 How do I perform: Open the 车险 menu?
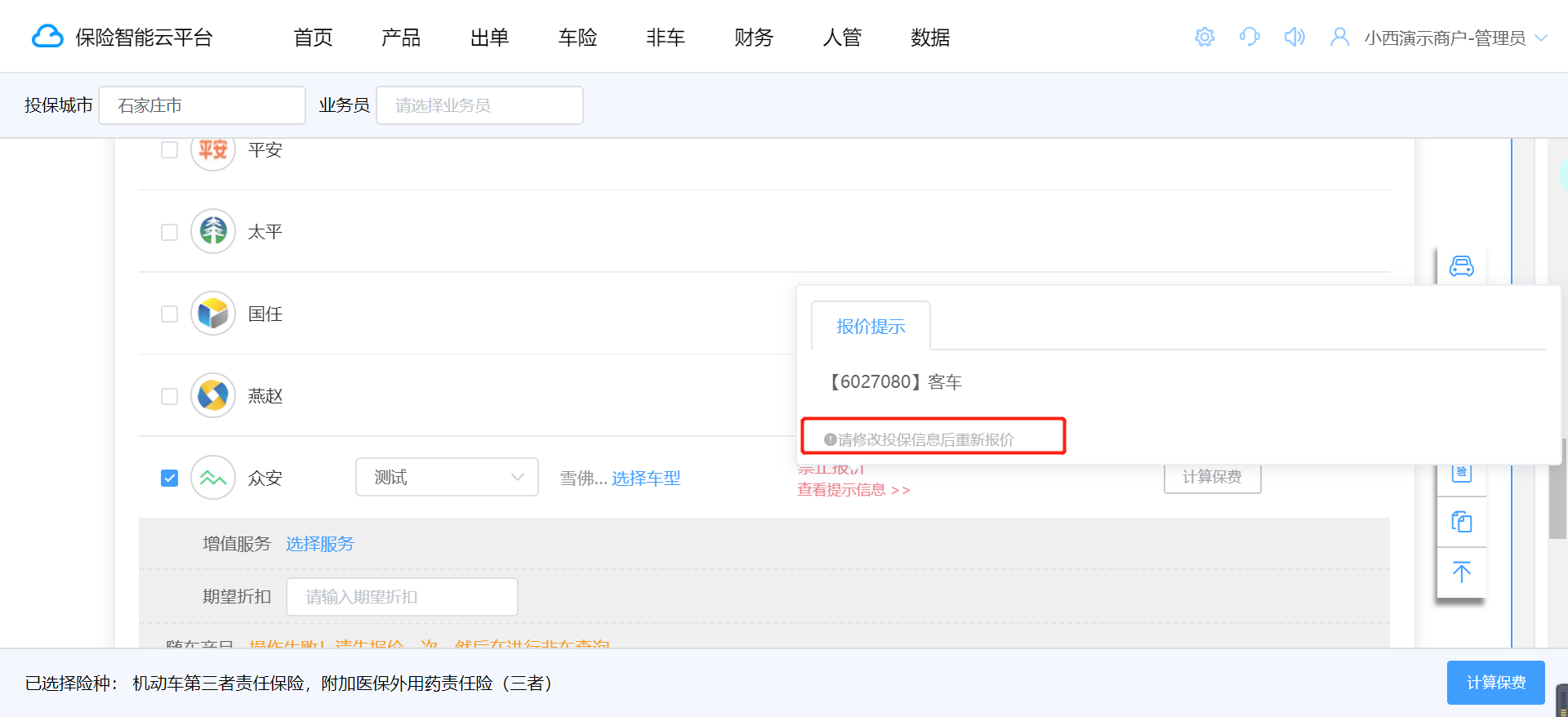[x=577, y=38]
